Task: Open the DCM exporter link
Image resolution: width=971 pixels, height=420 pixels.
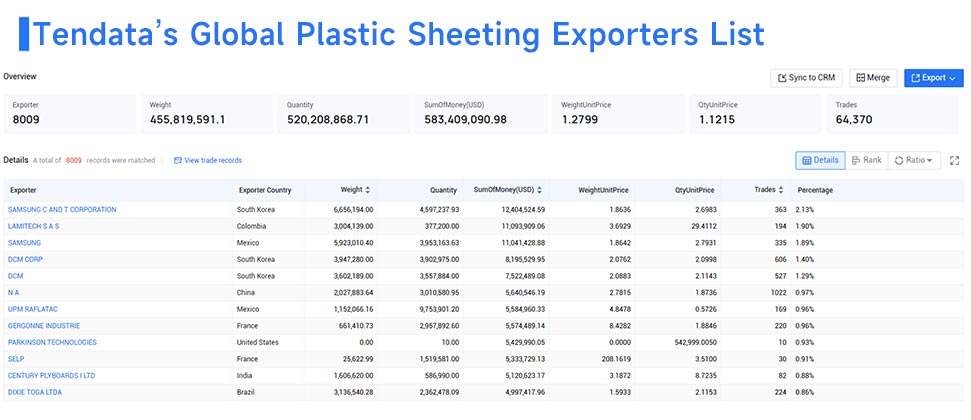Action: (x=15, y=276)
